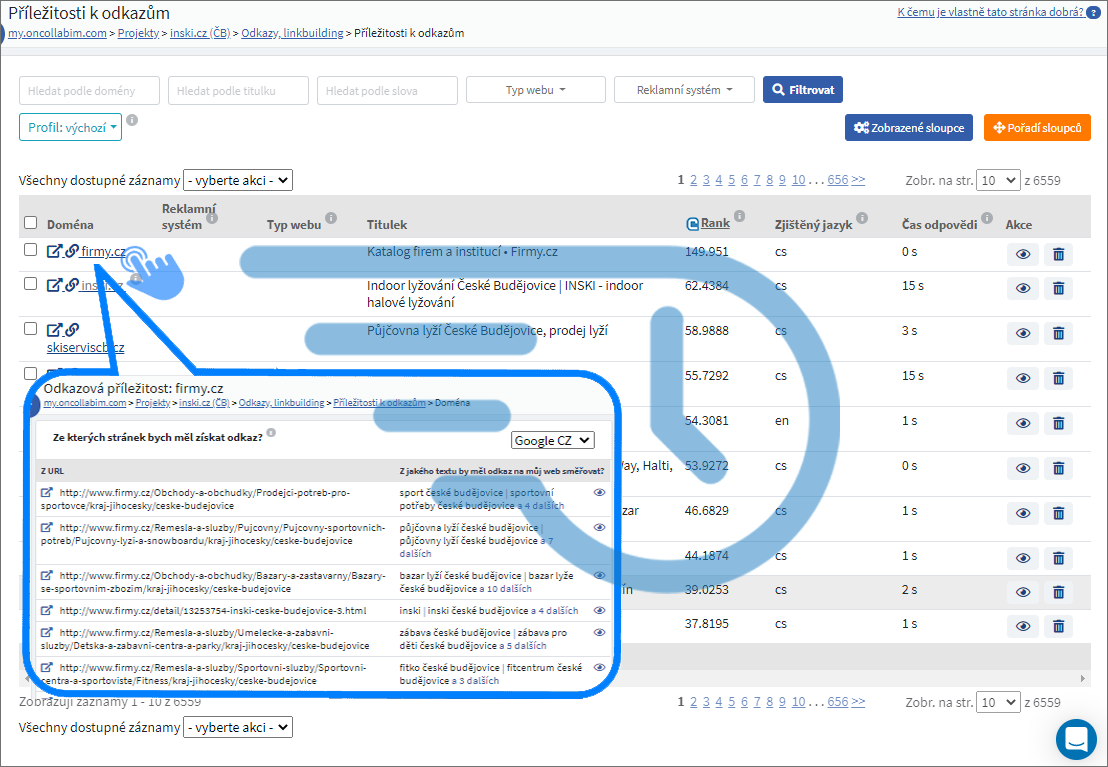Click the 'Hledat podle slova' input
Screen dimensions: 1108x767
pos(387,90)
